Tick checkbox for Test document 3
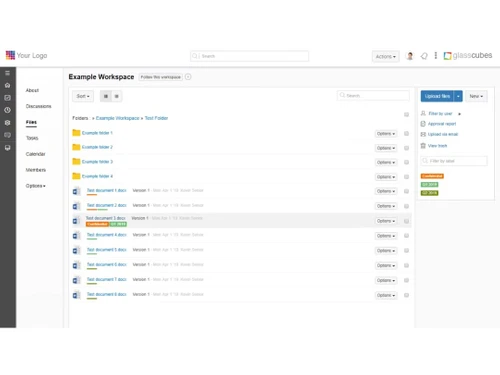The width and height of the screenshot is (500, 375). (x=406, y=221)
